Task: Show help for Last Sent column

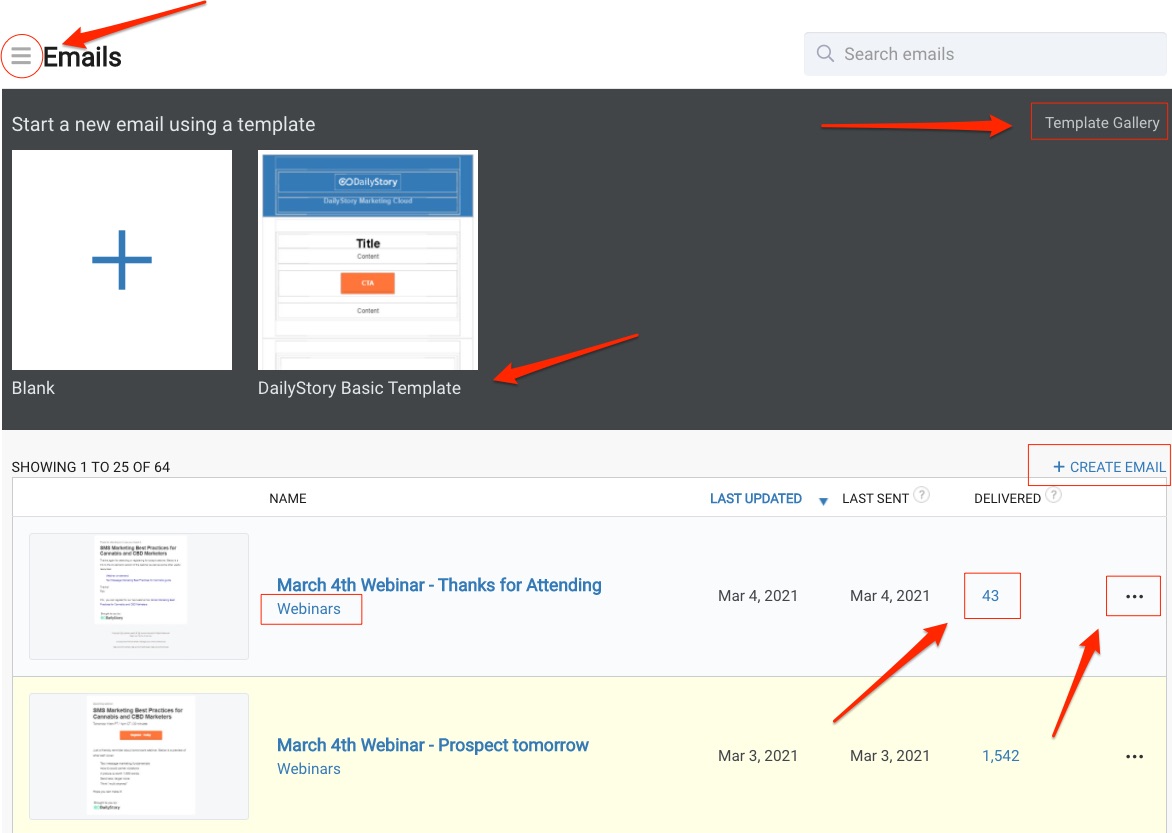Action: 922,494
